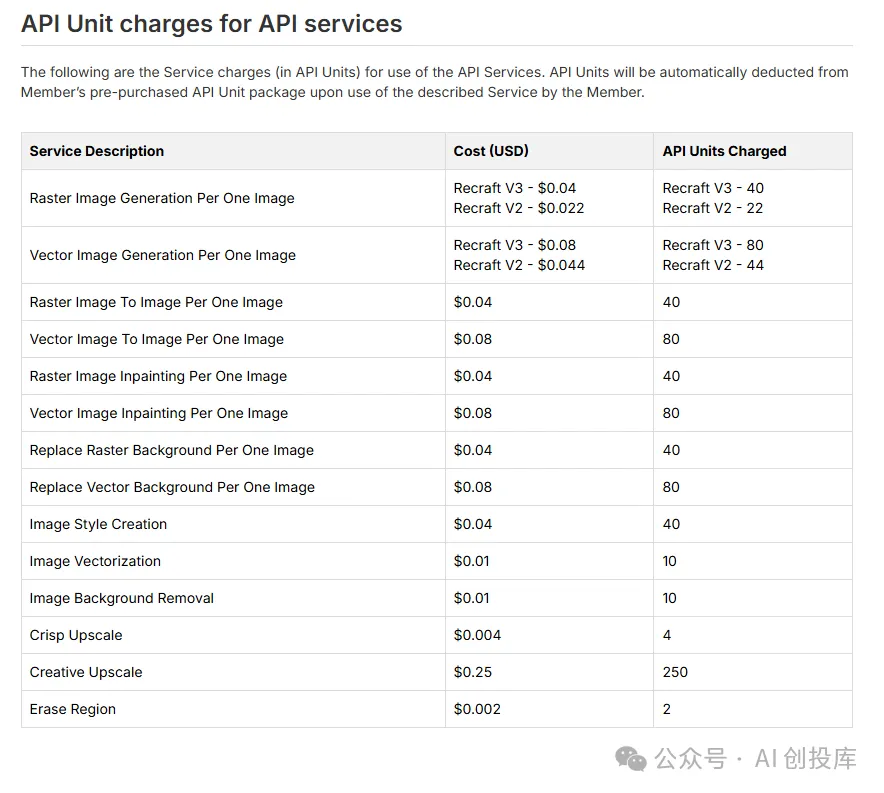Image resolution: width=884 pixels, height=793 pixels.
Task: Click the 40 units value for Raster Image Inpainting
Action: pos(671,376)
